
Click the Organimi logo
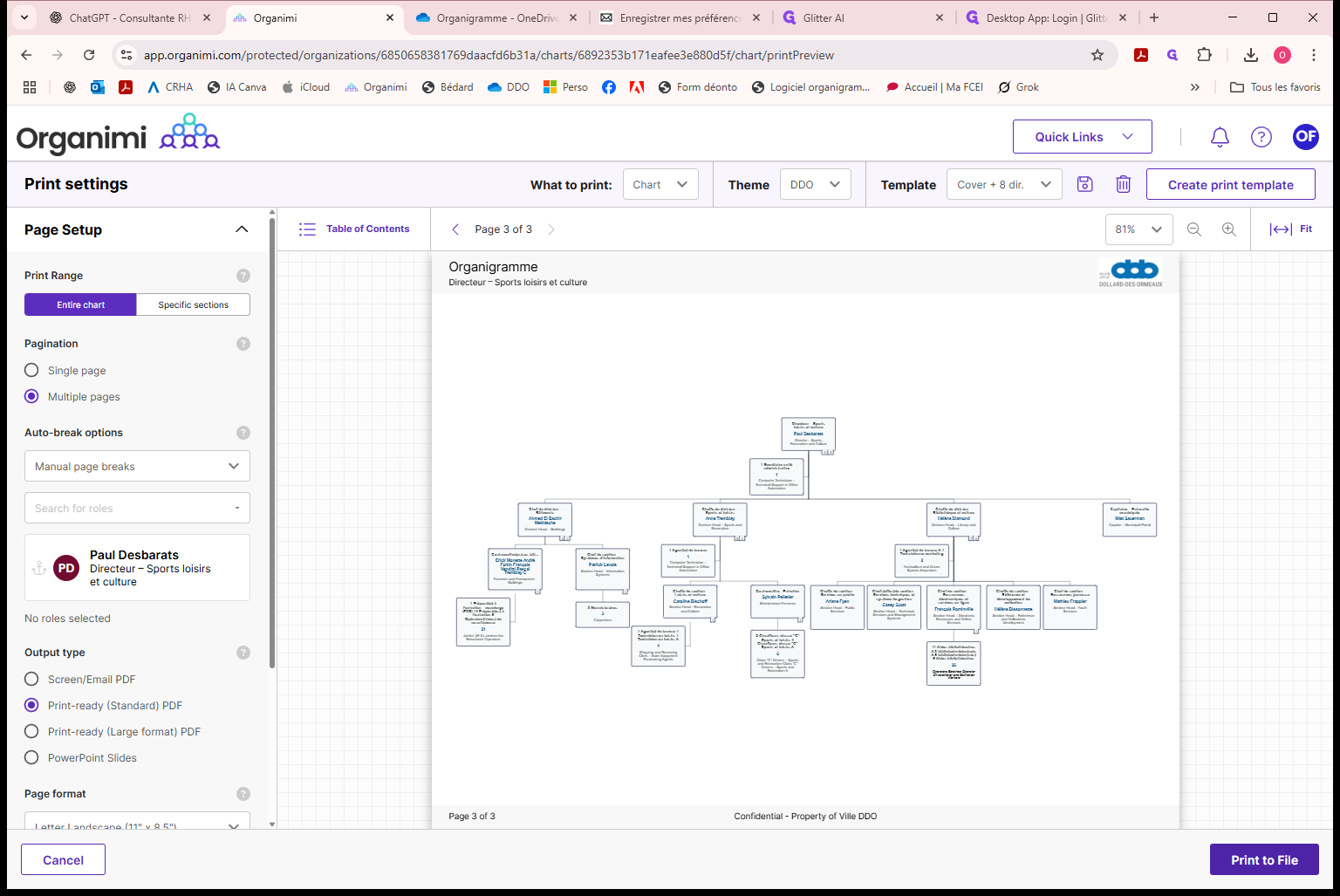point(118,134)
